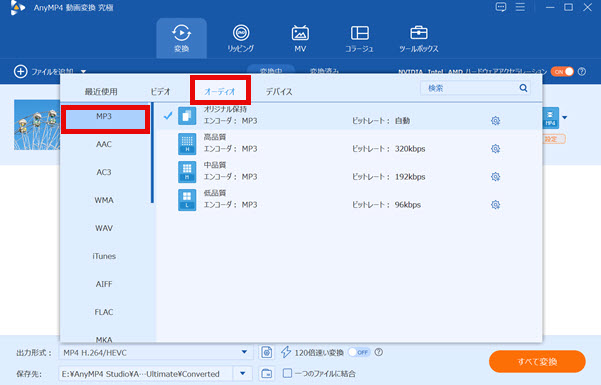601x385 pixels.
Task: Click the MP4 output format icon
Action: coord(550,117)
